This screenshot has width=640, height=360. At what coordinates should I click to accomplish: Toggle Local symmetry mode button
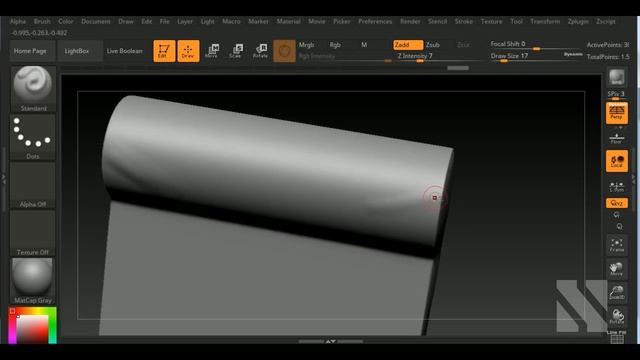[x=616, y=161]
